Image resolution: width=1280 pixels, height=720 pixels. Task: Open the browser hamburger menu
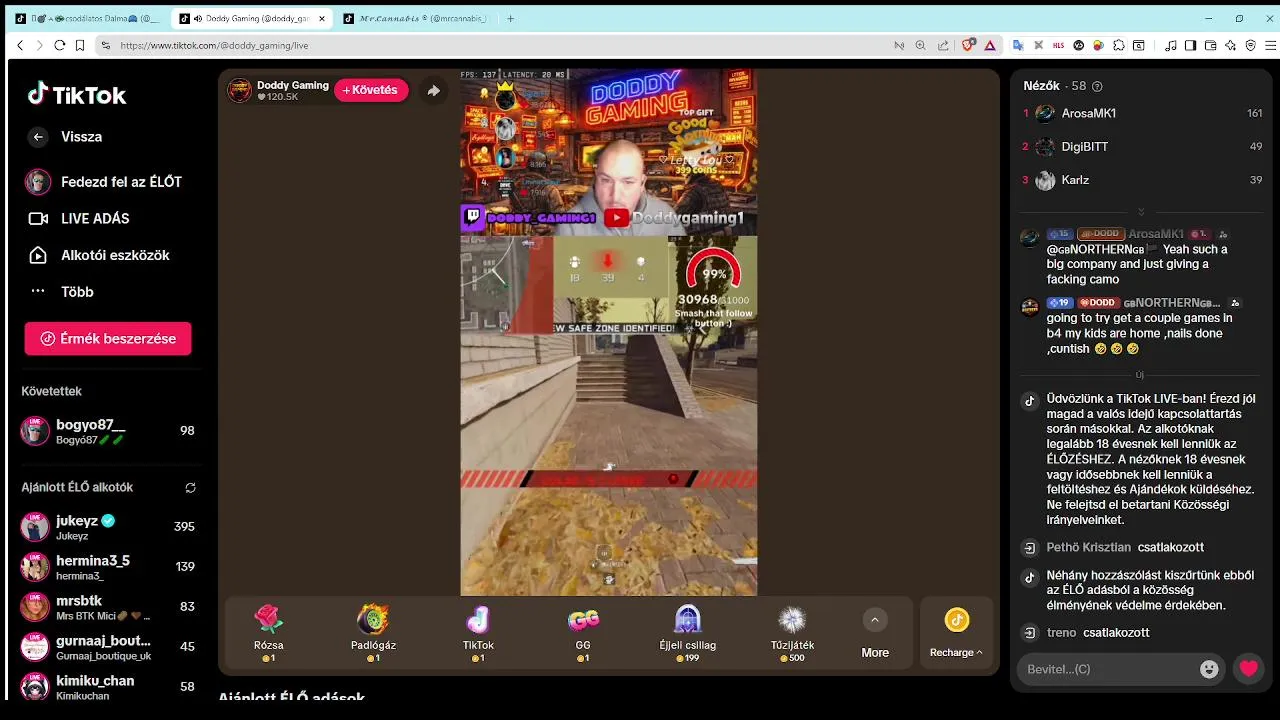coord(1271,45)
